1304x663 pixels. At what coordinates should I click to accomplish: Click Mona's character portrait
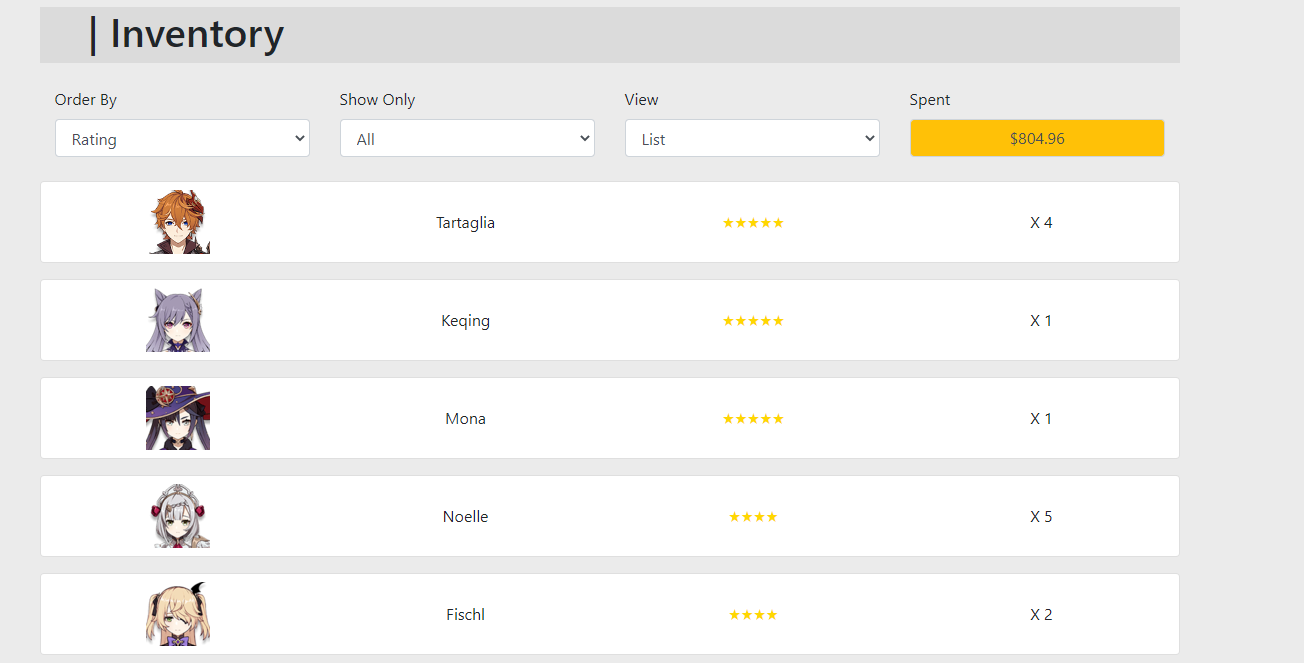(x=178, y=418)
